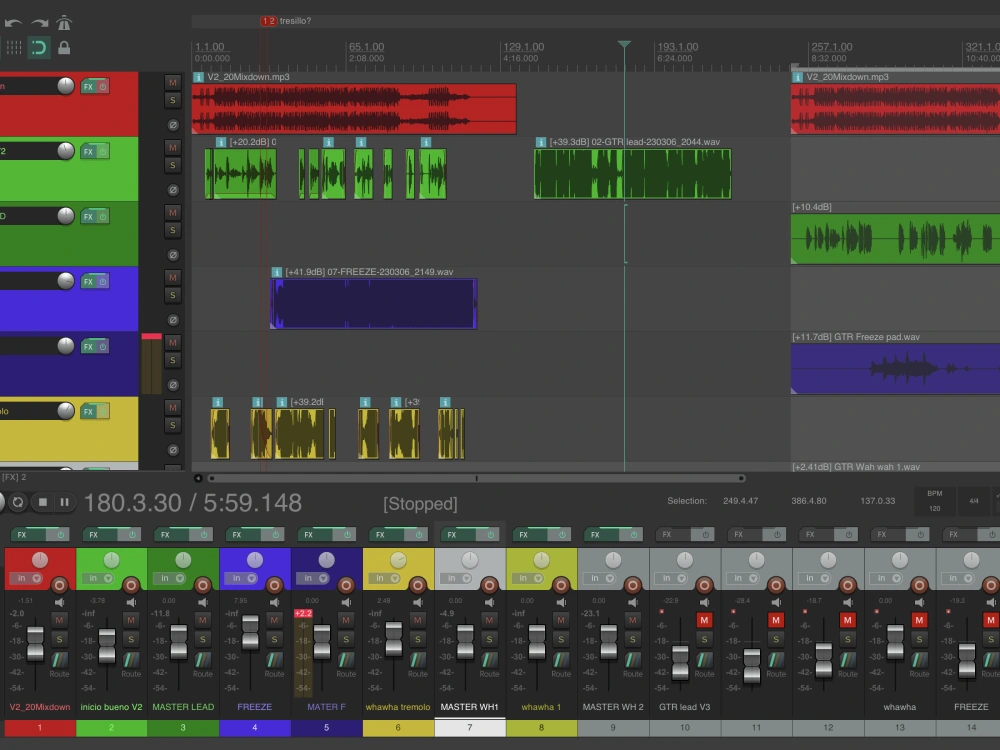
Task: Click selection start value 249.4.47
Action: tap(740, 501)
